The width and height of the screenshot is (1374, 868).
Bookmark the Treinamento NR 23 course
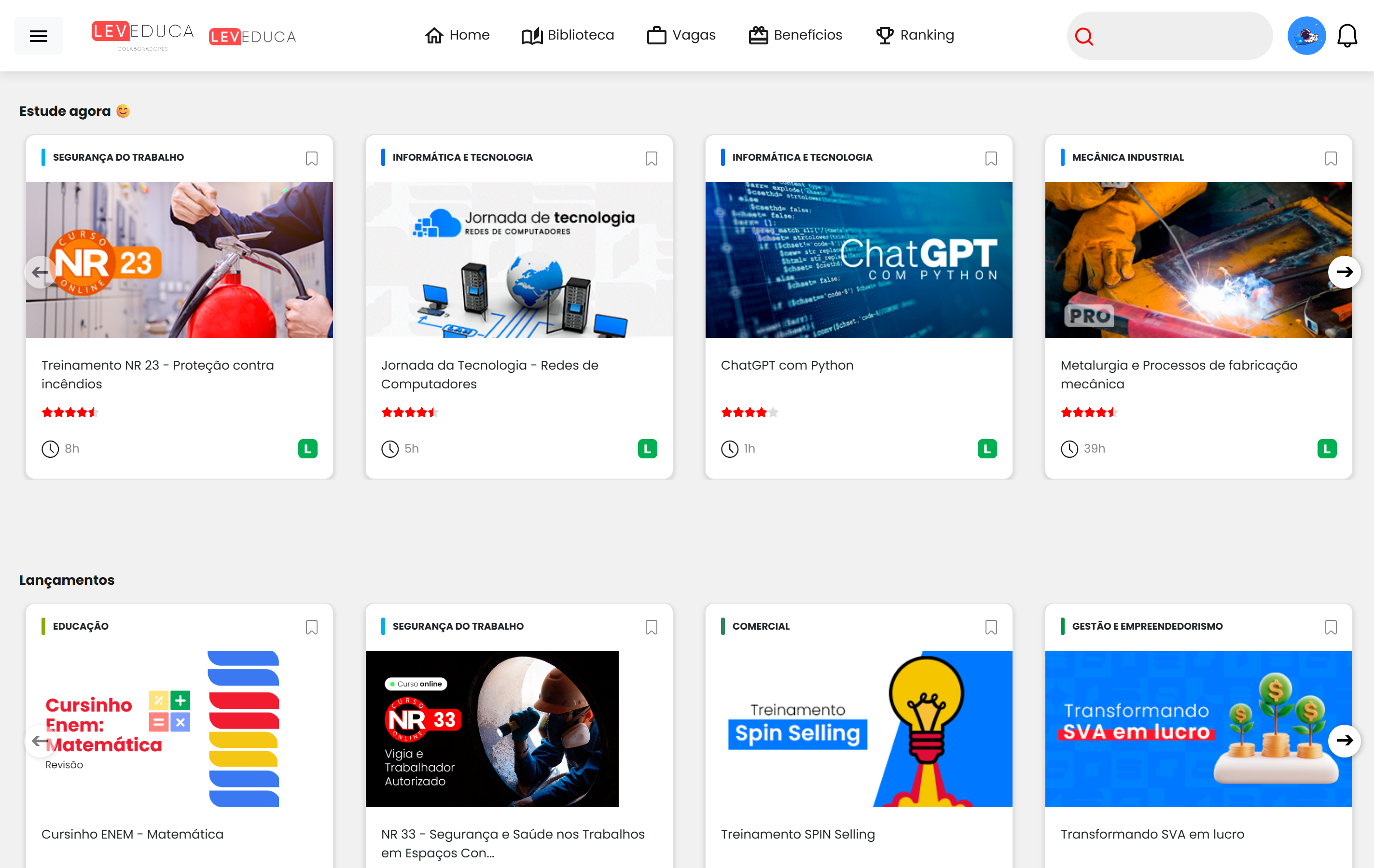click(312, 158)
